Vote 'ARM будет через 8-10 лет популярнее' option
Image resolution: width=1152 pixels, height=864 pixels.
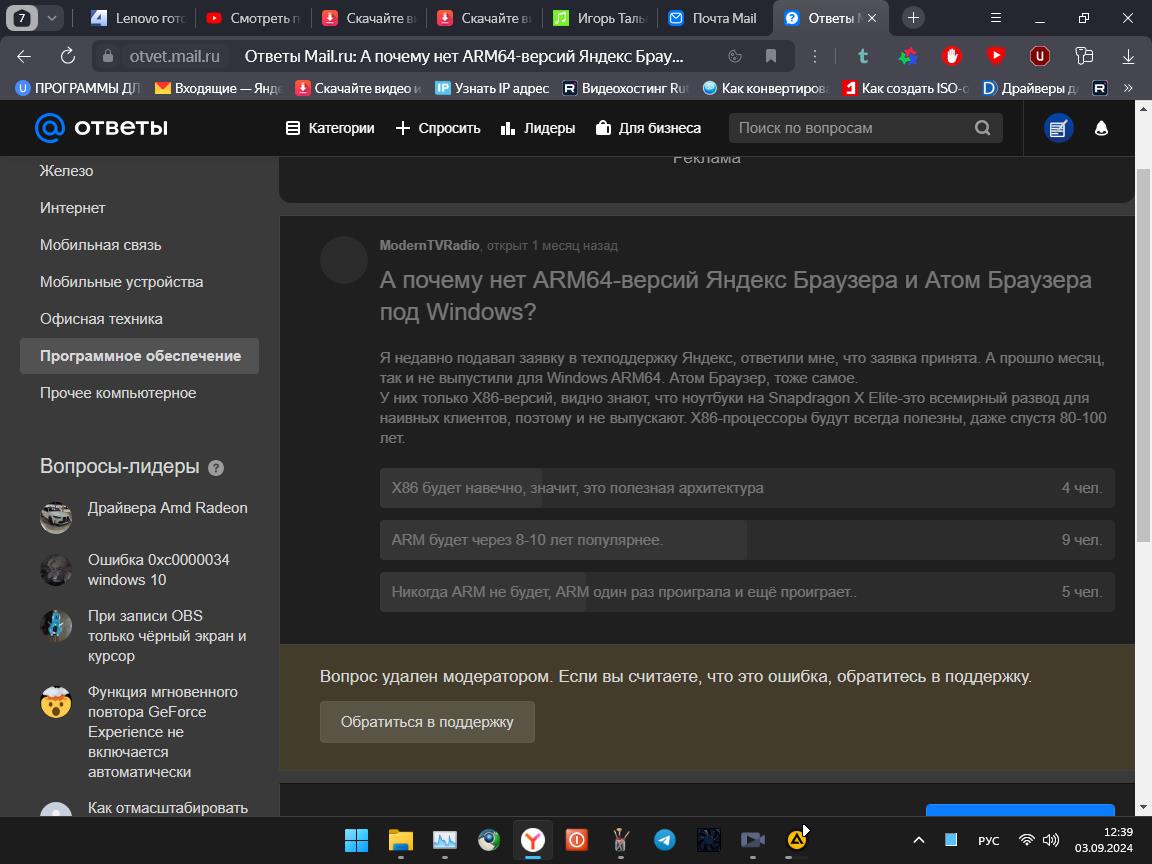[x=746, y=540]
